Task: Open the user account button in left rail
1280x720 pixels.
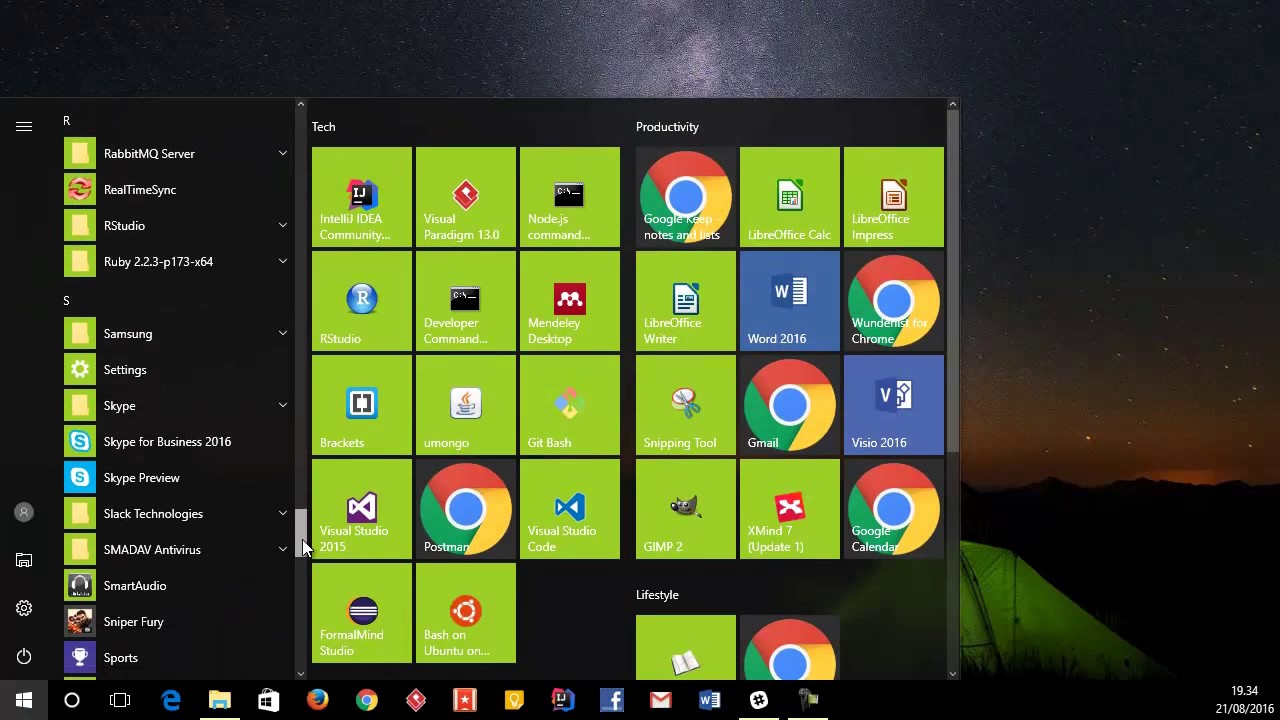Action: [x=24, y=512]
